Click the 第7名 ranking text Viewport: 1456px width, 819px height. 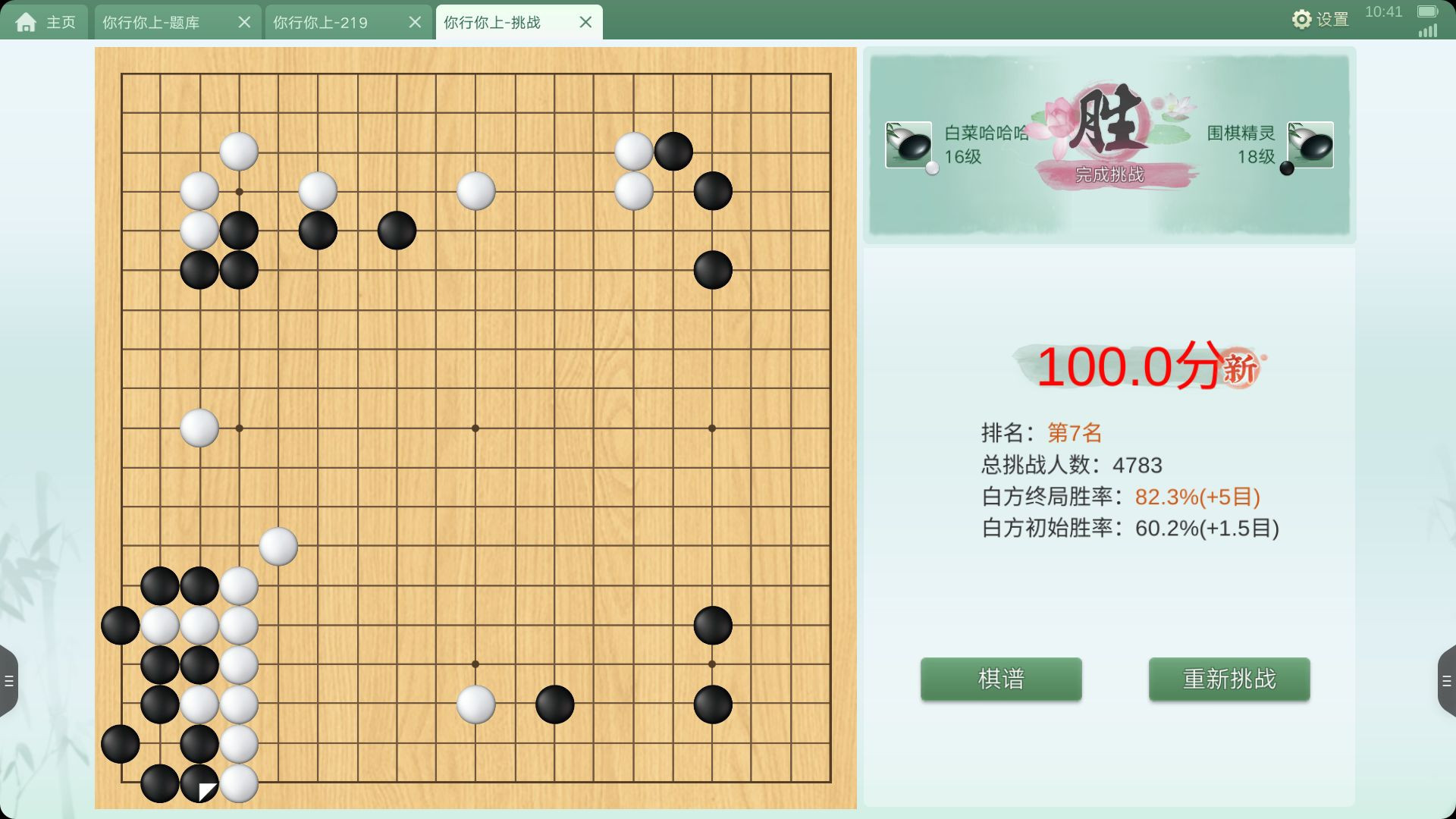tap(1075, 433)
